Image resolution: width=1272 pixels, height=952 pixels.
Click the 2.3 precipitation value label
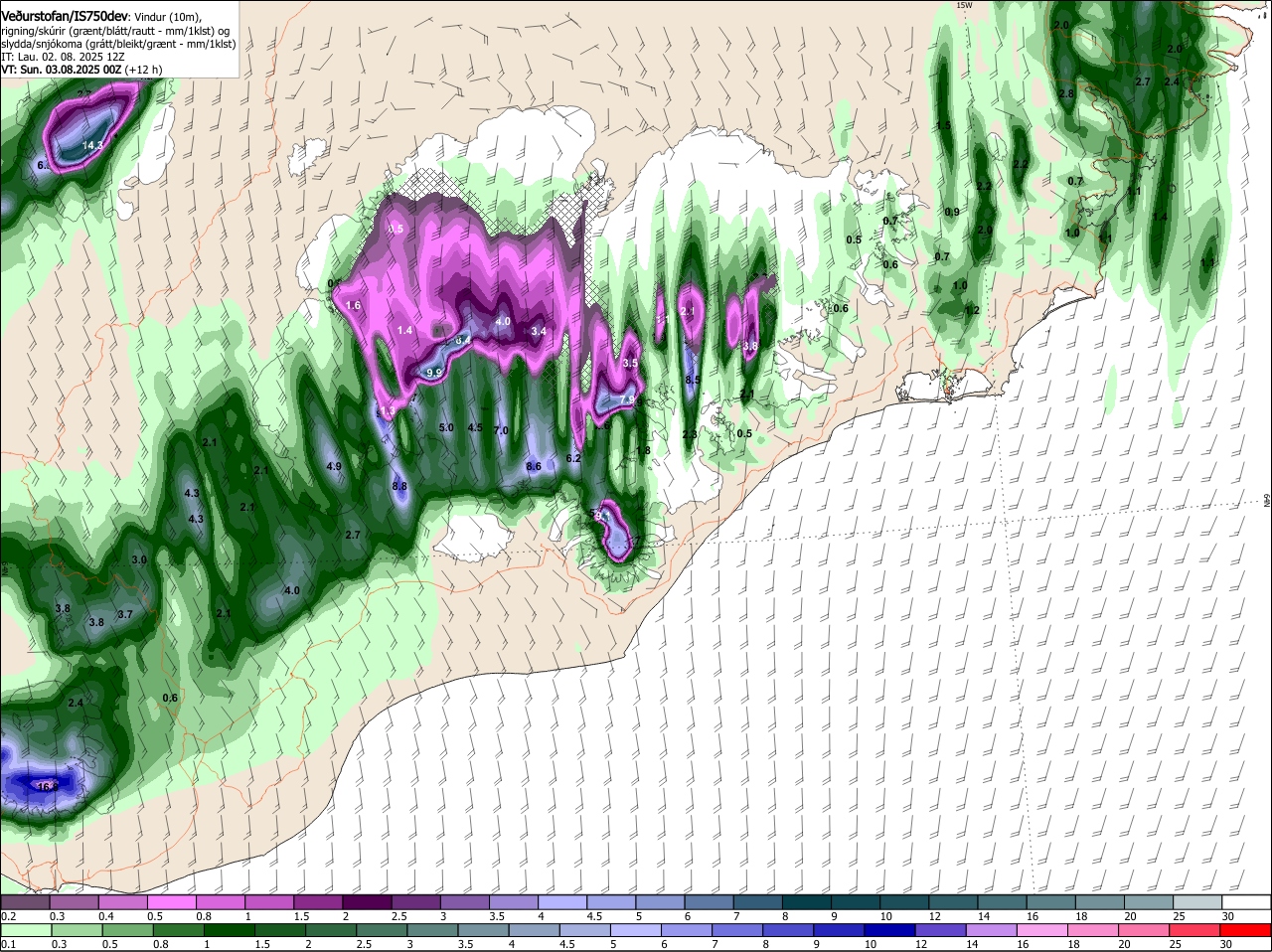[690, 434]
